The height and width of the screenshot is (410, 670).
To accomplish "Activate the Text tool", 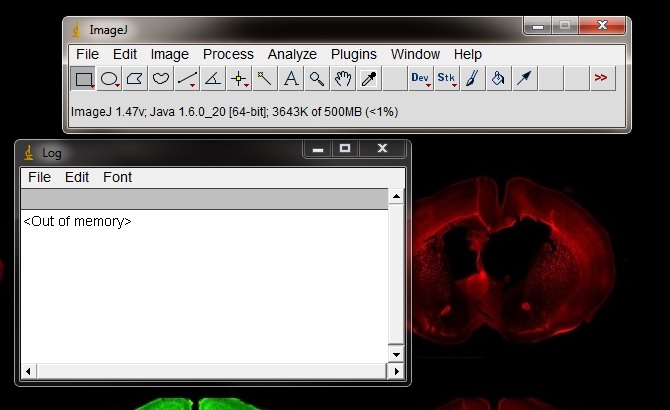I will [291, 79].
